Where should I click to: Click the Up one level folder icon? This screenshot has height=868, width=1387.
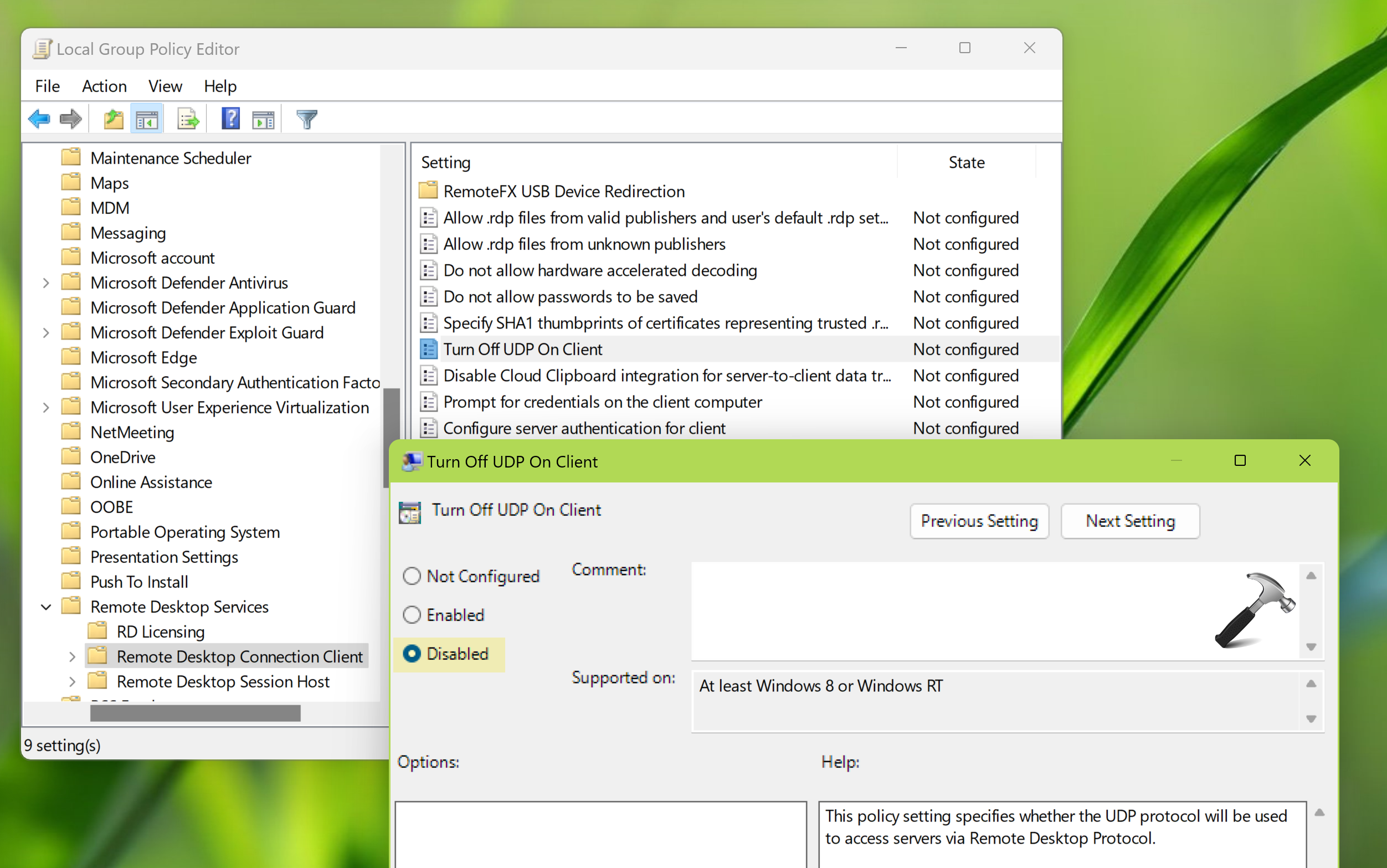[x=113, y=120]
